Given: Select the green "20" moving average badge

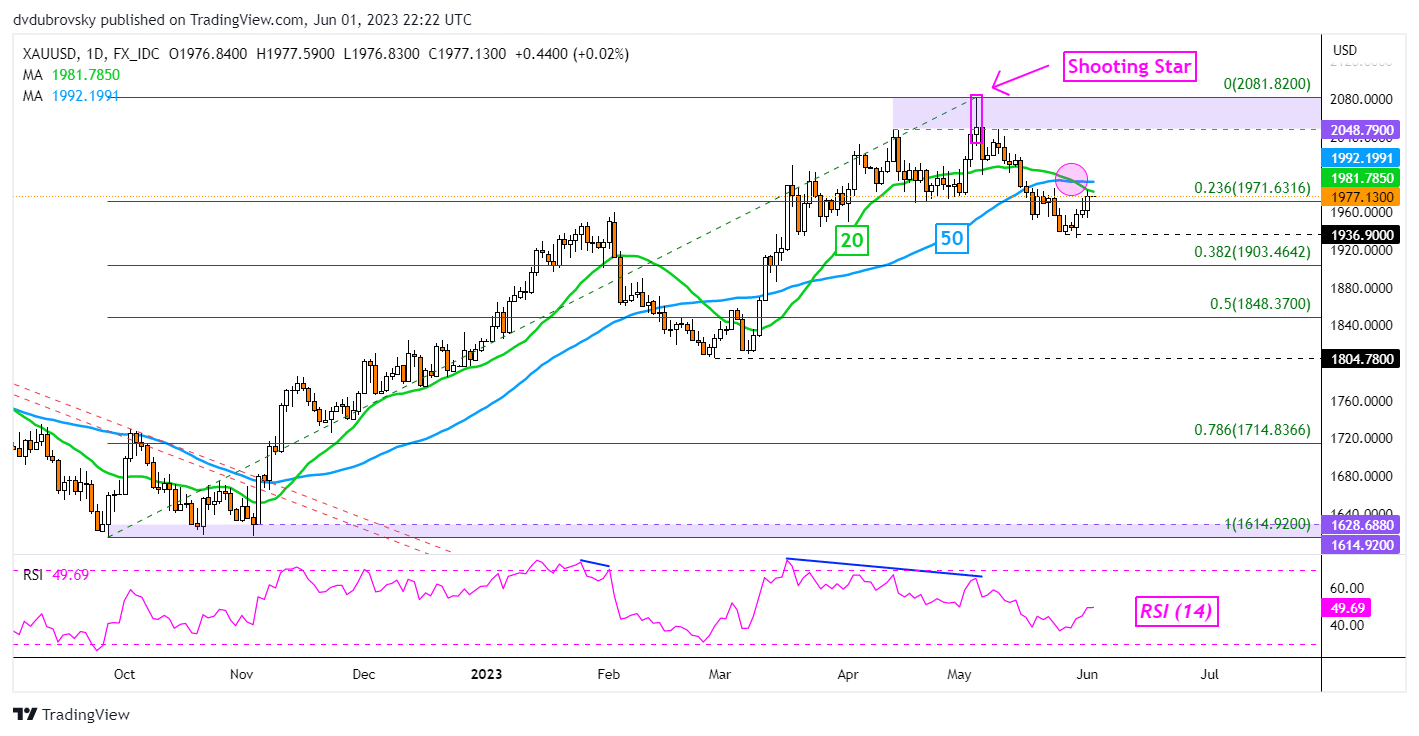Looking at the screenshot, I should [x=851, y=240].
